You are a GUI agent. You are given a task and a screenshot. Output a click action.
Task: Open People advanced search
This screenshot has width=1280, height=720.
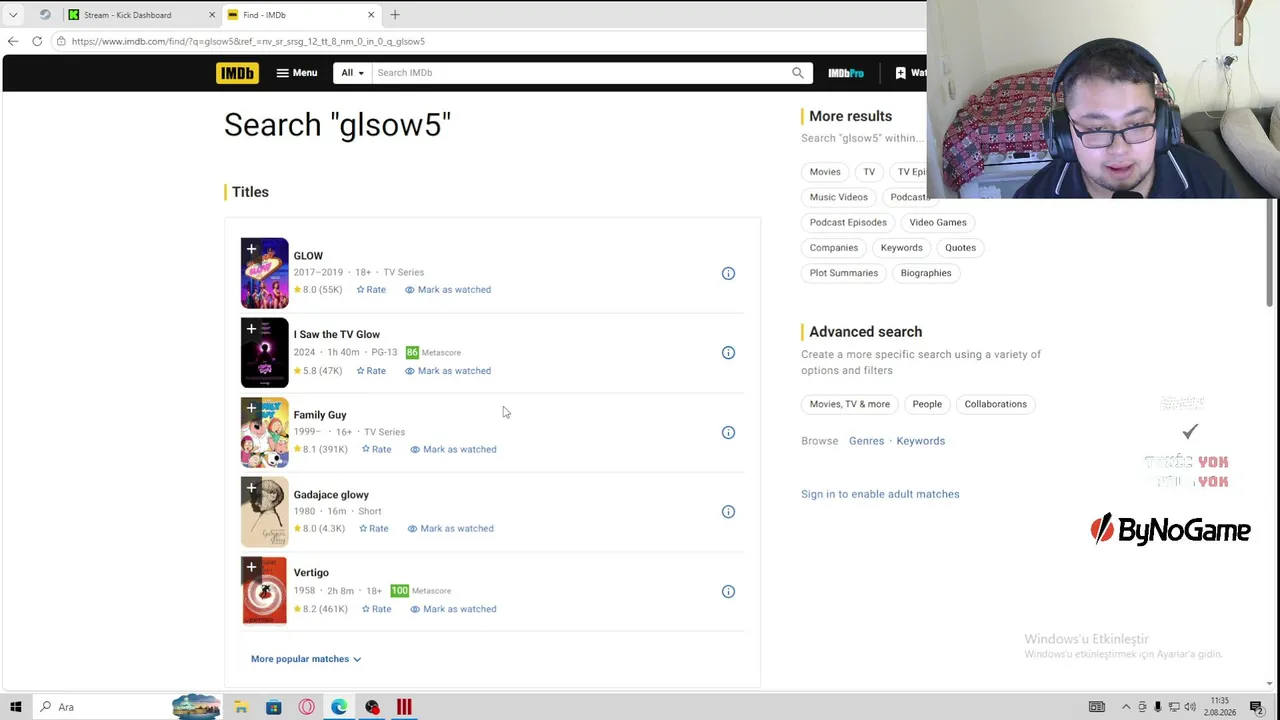pyautogui.click(x=927, y=404)
